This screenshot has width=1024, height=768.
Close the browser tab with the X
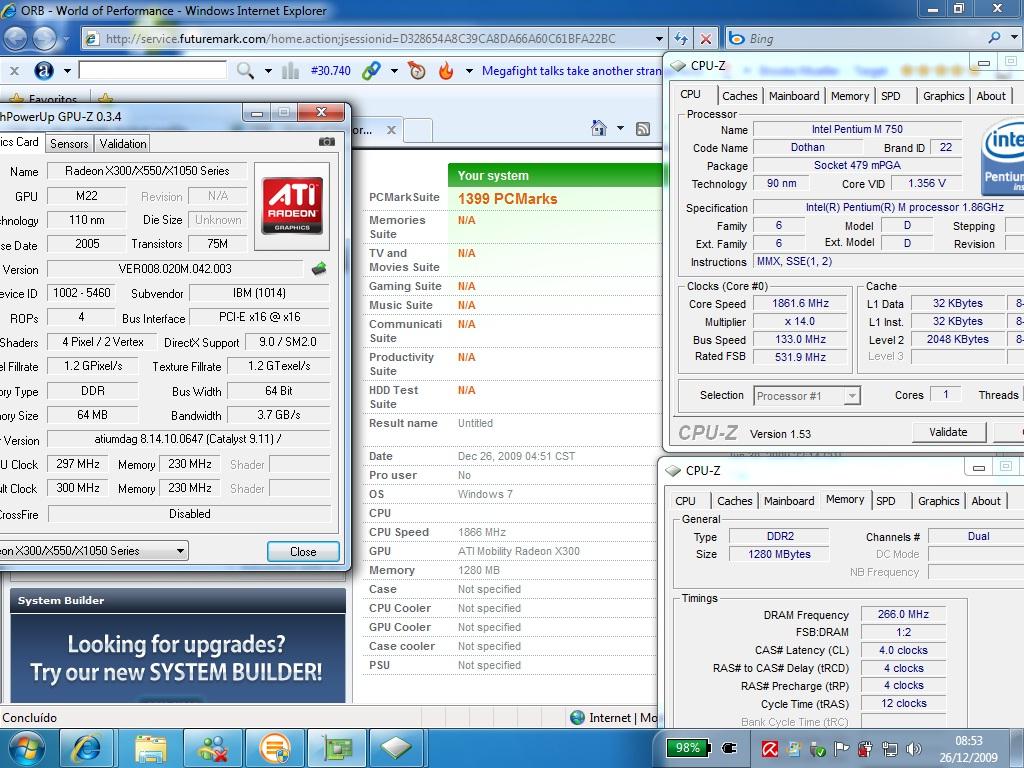coord(391,130)
